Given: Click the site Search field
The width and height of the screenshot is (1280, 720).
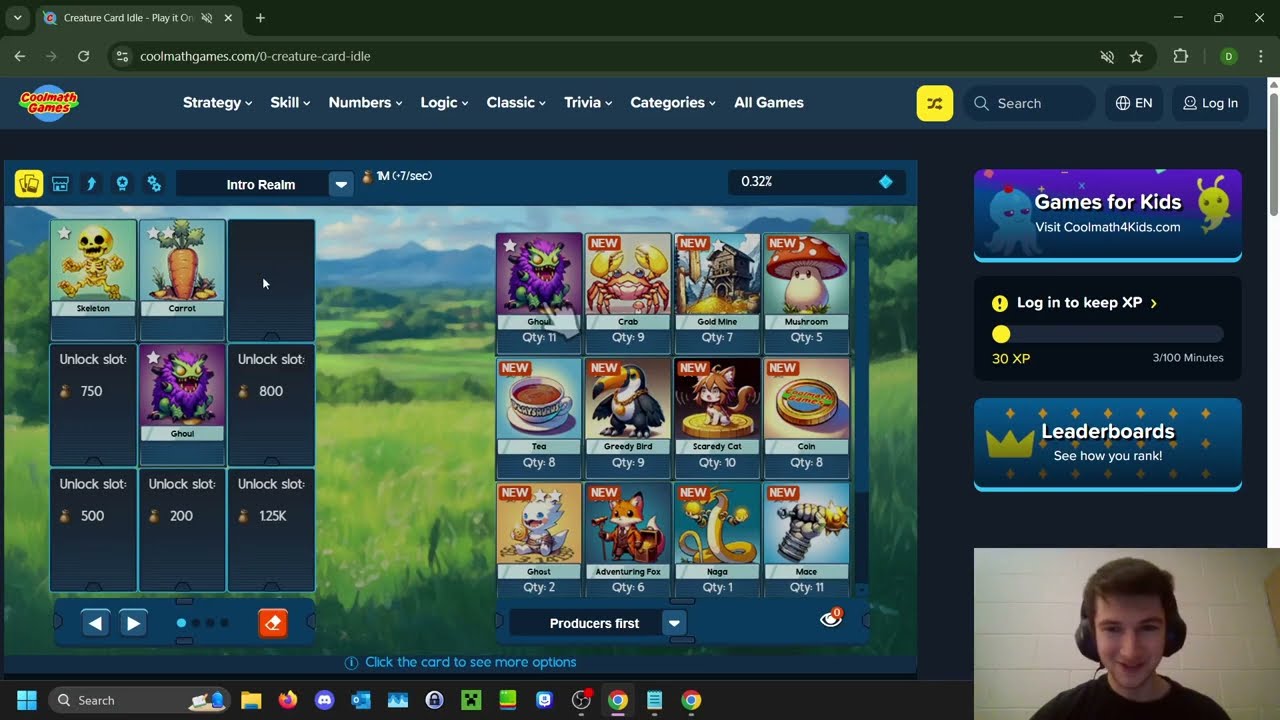Looking at the screenshot, I should tap(1029, 103).
